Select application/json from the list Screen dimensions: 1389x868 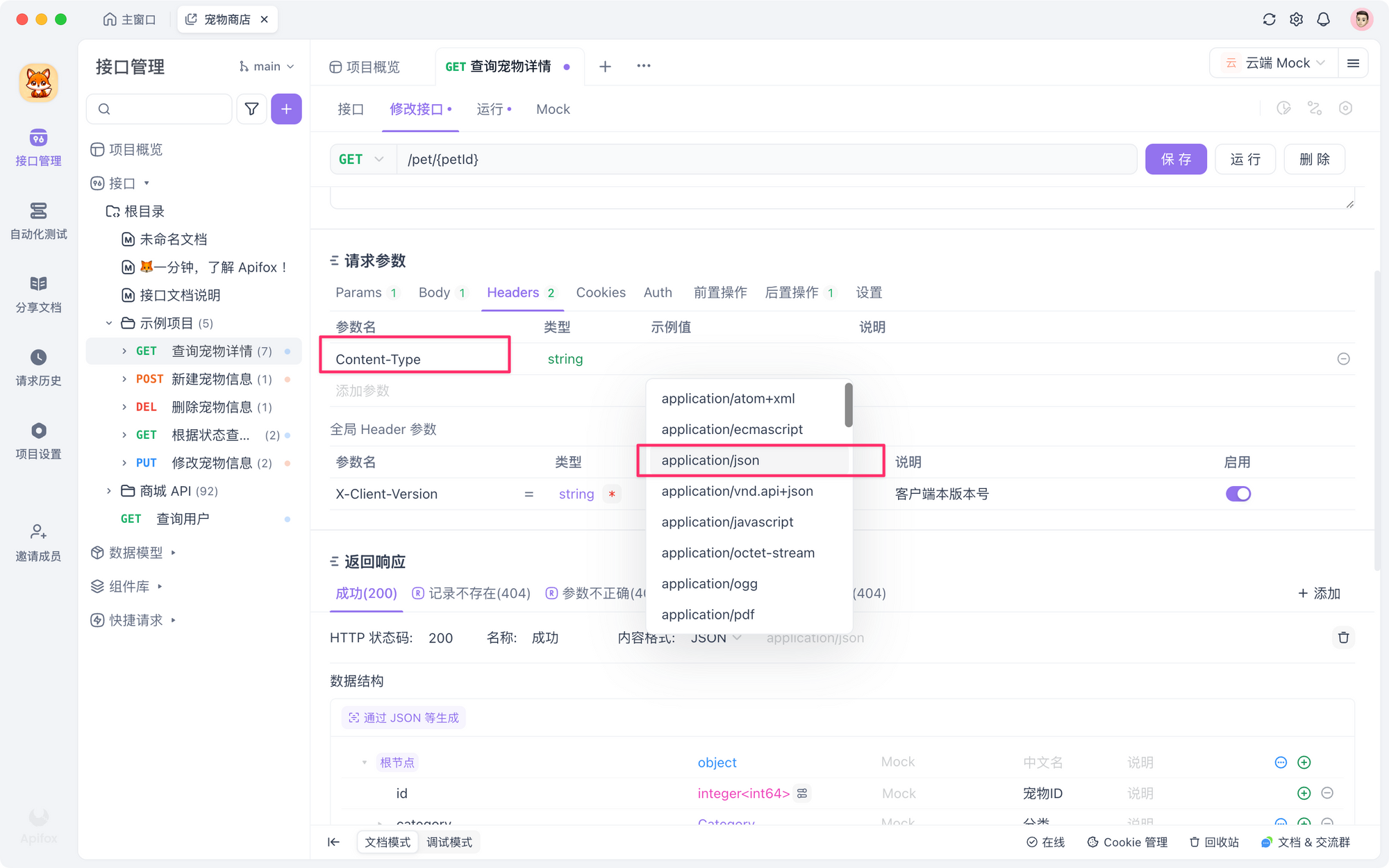[749, 460]
